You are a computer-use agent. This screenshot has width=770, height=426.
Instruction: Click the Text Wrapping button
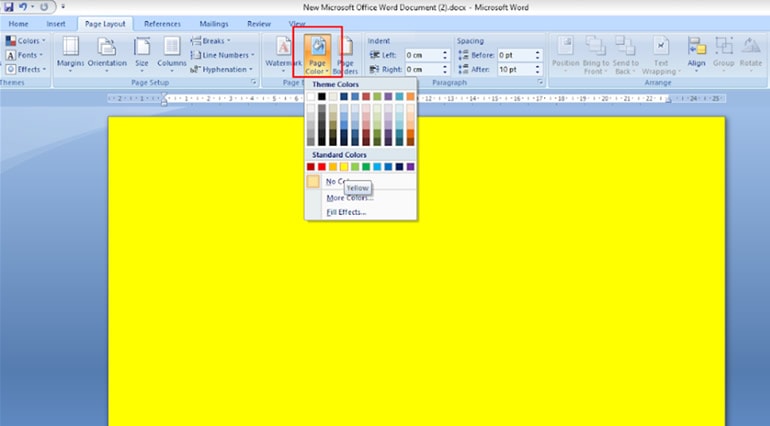pyautogui.click(x=661, y=55)
